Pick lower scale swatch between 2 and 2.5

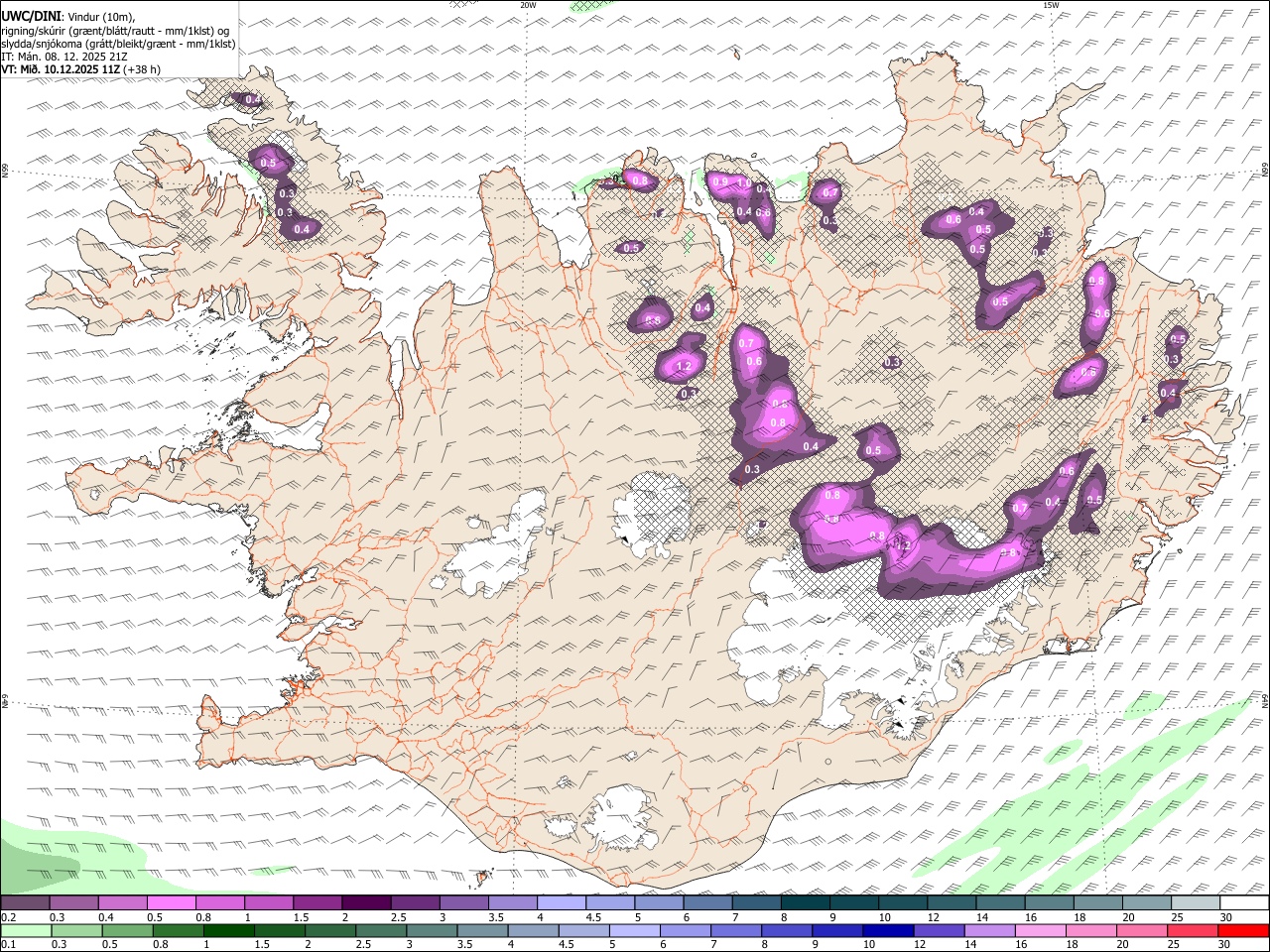[329, 931]
